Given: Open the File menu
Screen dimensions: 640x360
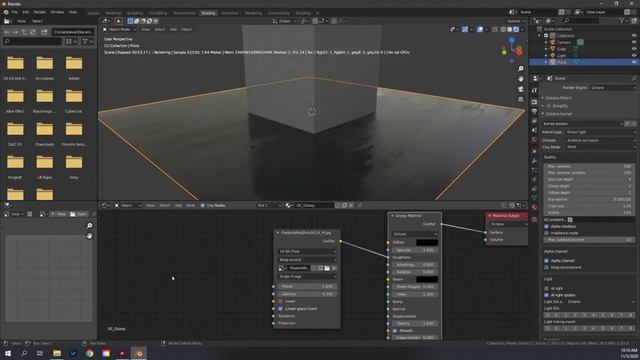Looking at the screenshot, I should [15, 12].
